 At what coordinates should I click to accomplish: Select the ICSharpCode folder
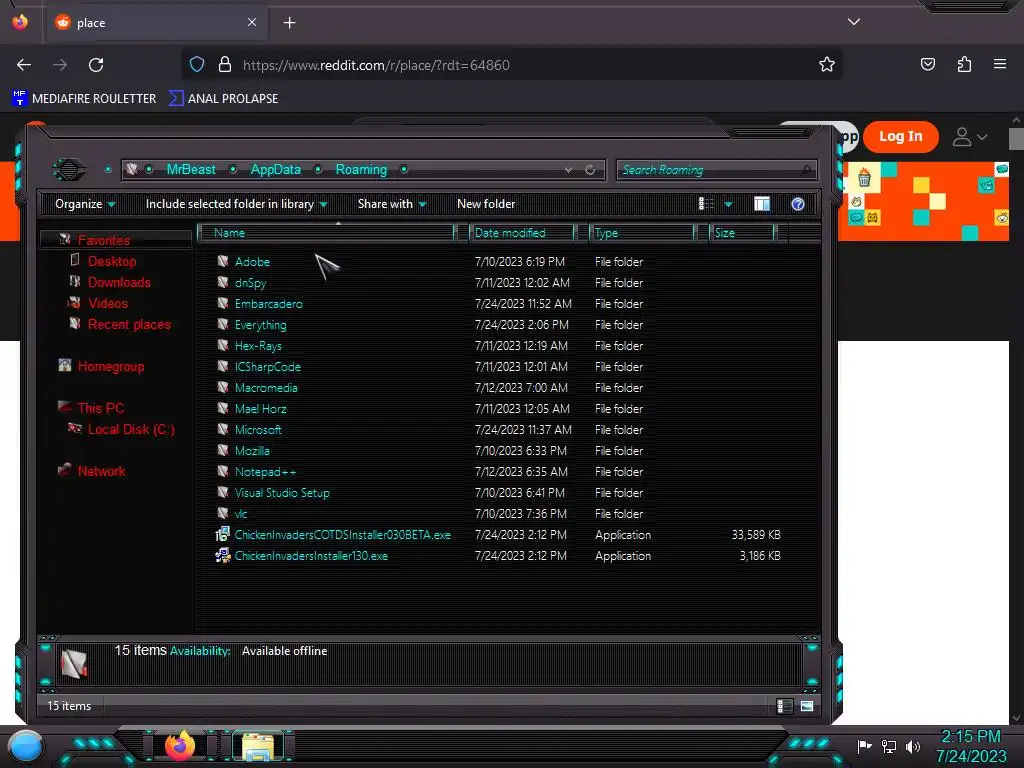(x=268, y=366)
